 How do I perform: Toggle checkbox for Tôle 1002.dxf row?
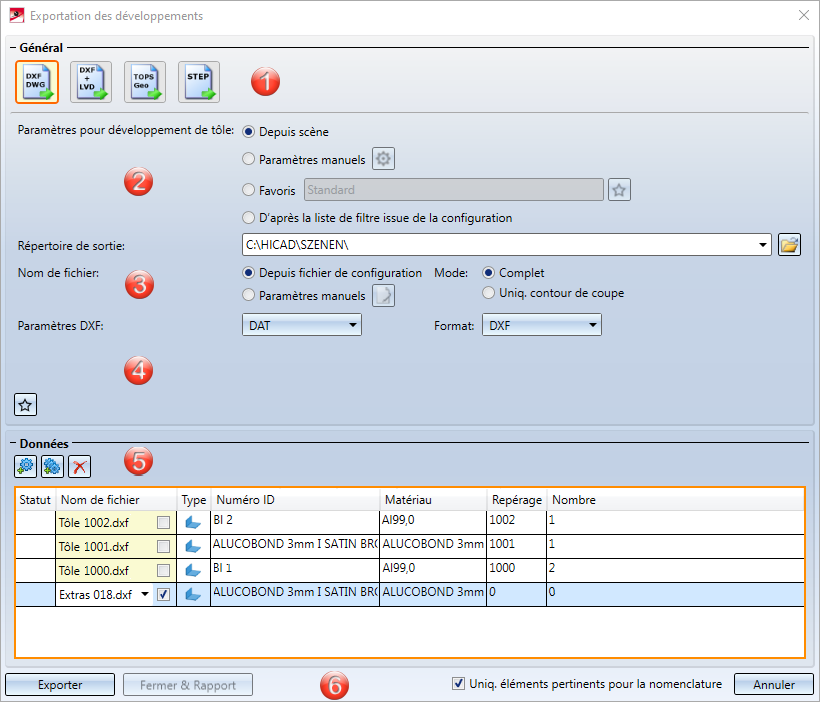point(163,521)
